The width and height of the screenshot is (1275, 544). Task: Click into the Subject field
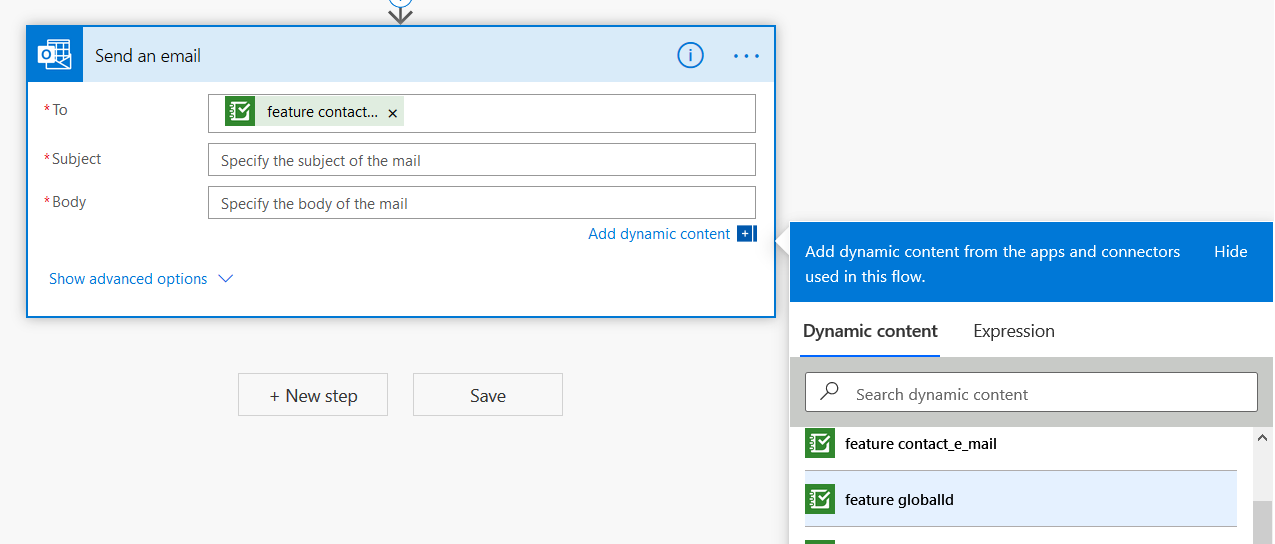tap(481, 160)
